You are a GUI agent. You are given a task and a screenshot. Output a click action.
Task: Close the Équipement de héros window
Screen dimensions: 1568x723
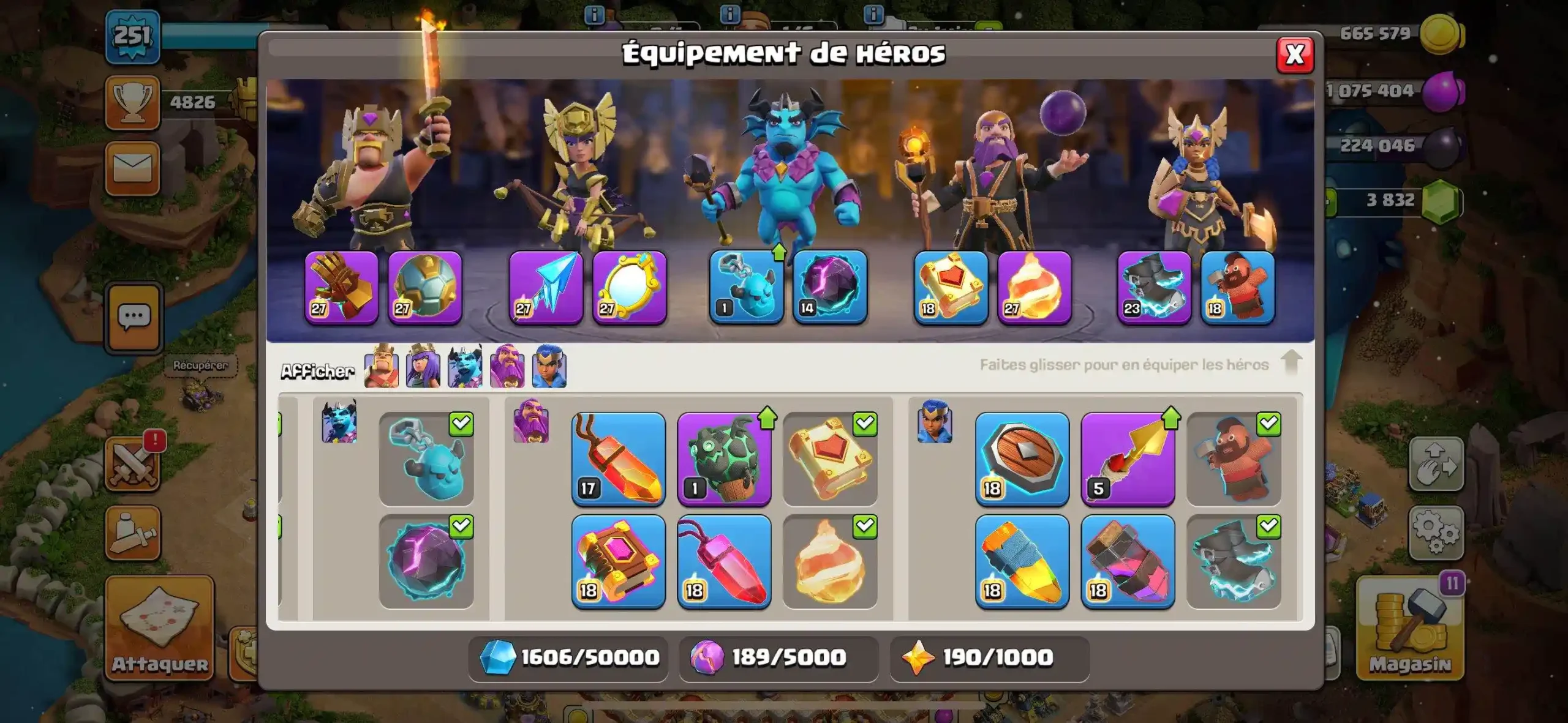click(1295, 55)
